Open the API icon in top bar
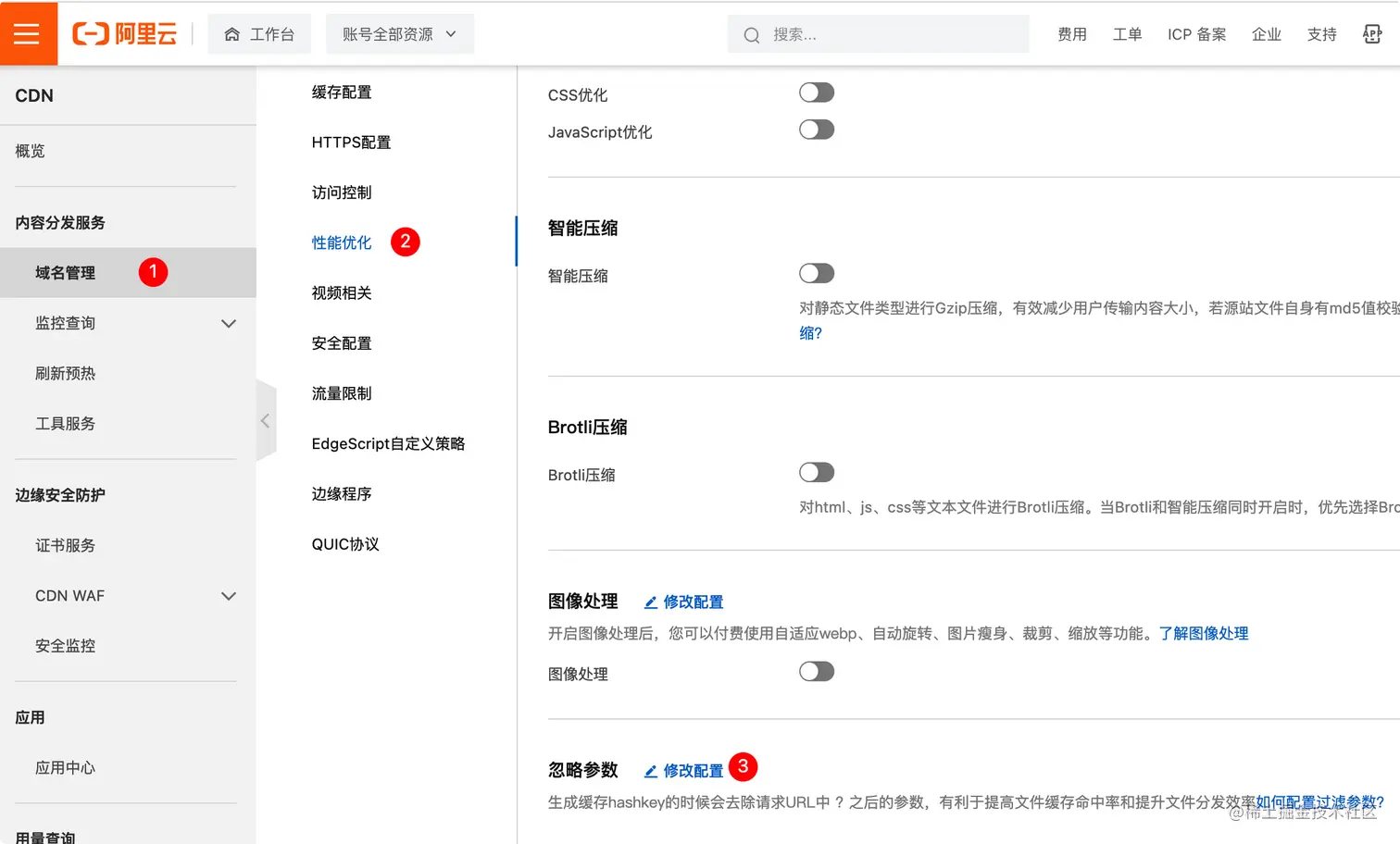Viewport: 1400px width, 844px height. point(1372,34)
